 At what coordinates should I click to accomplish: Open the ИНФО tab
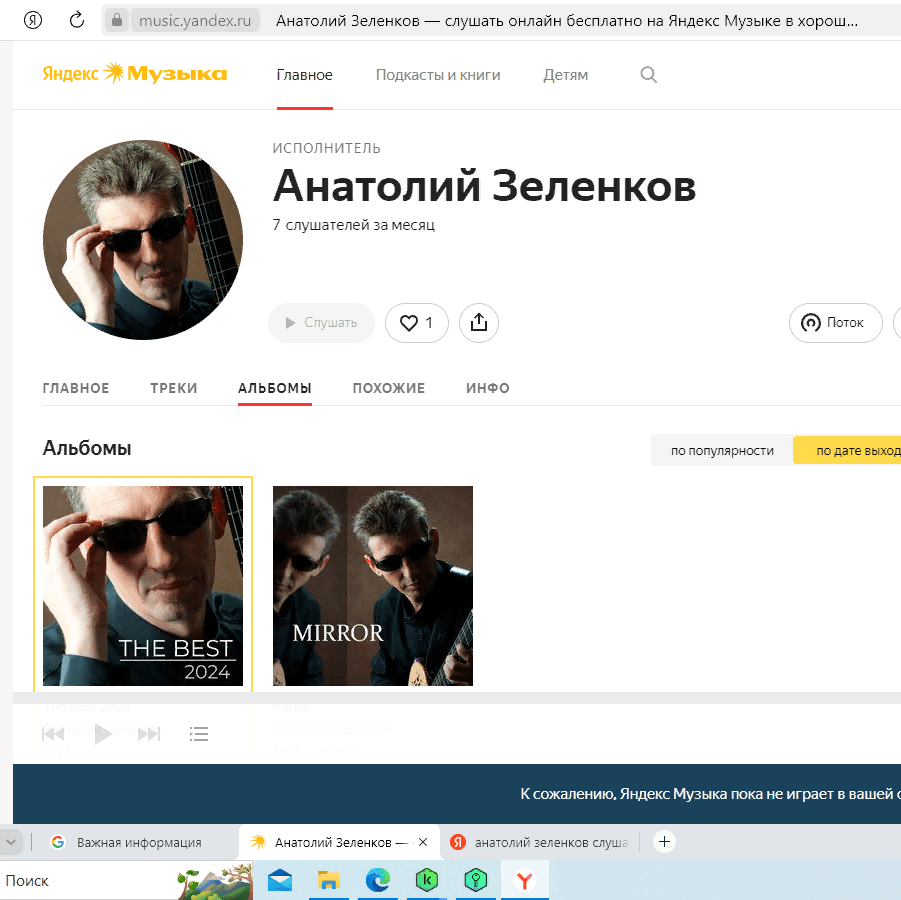pos(488,389)
